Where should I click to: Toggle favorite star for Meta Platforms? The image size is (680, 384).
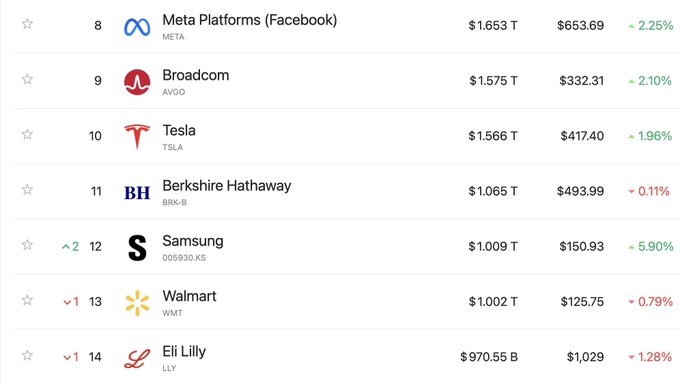[27, 23]
